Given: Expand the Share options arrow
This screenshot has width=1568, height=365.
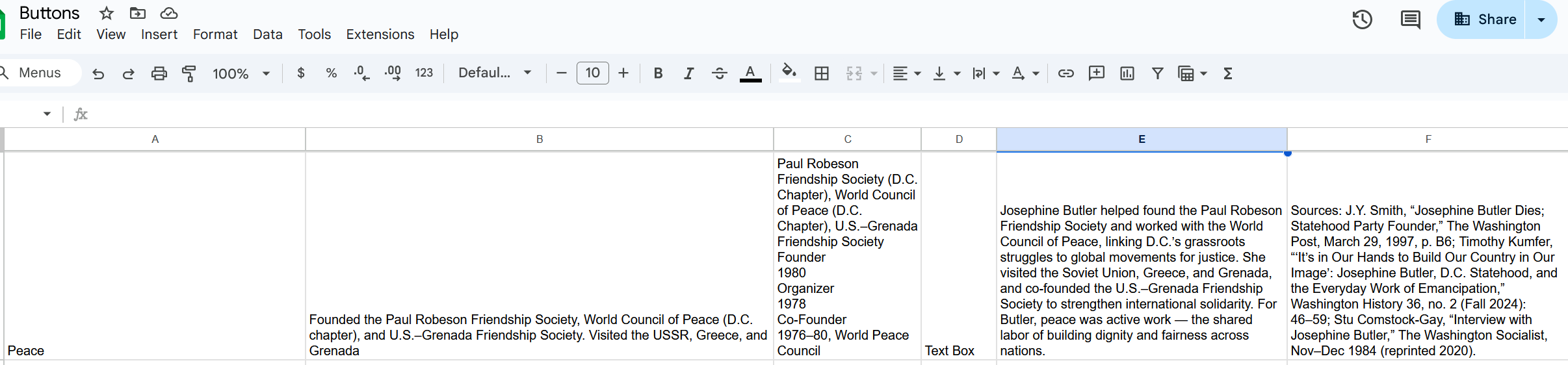Looking at the screenshot, I should coord(1541,19).
